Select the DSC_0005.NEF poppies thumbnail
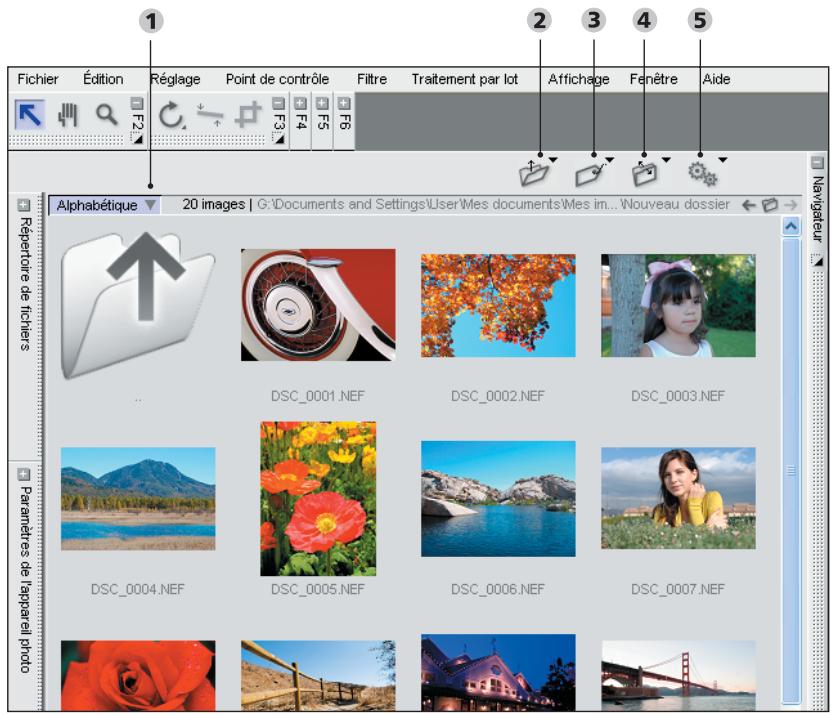Image resolution: width=835 pixels, height=715 pixels. tap(318, 499)
